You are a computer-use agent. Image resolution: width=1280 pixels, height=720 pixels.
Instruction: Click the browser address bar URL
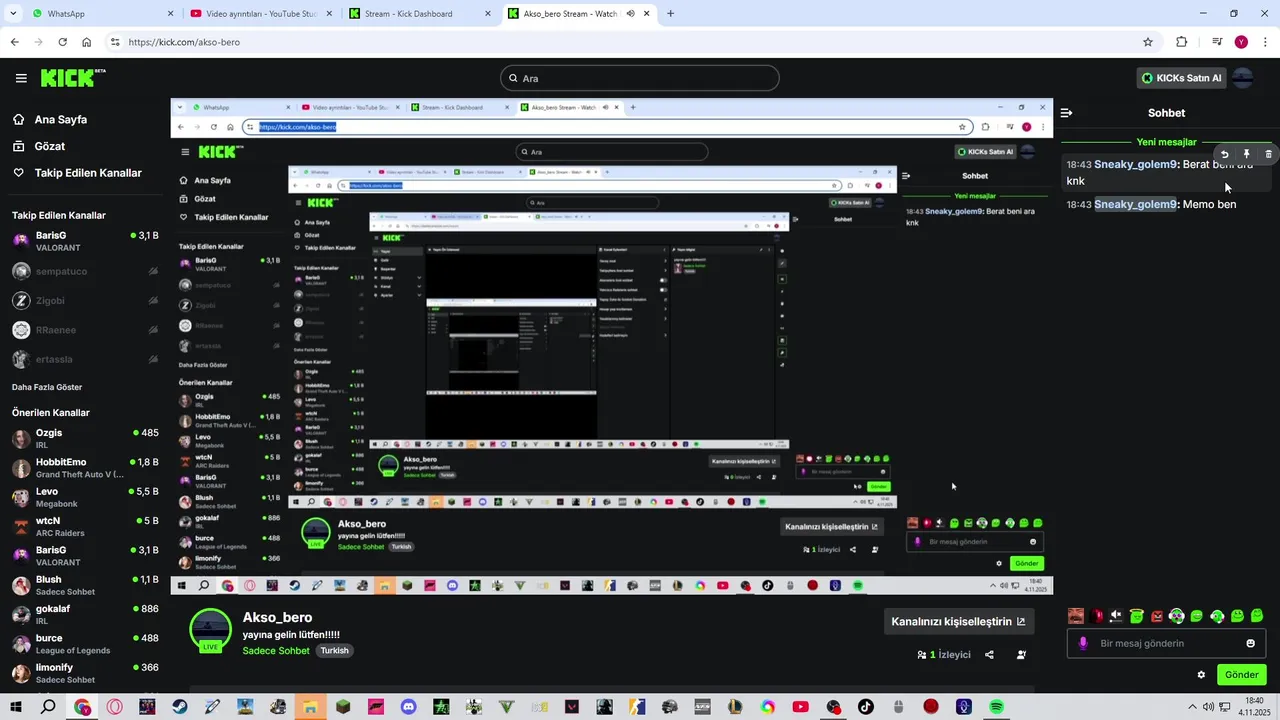coord(184,42)
